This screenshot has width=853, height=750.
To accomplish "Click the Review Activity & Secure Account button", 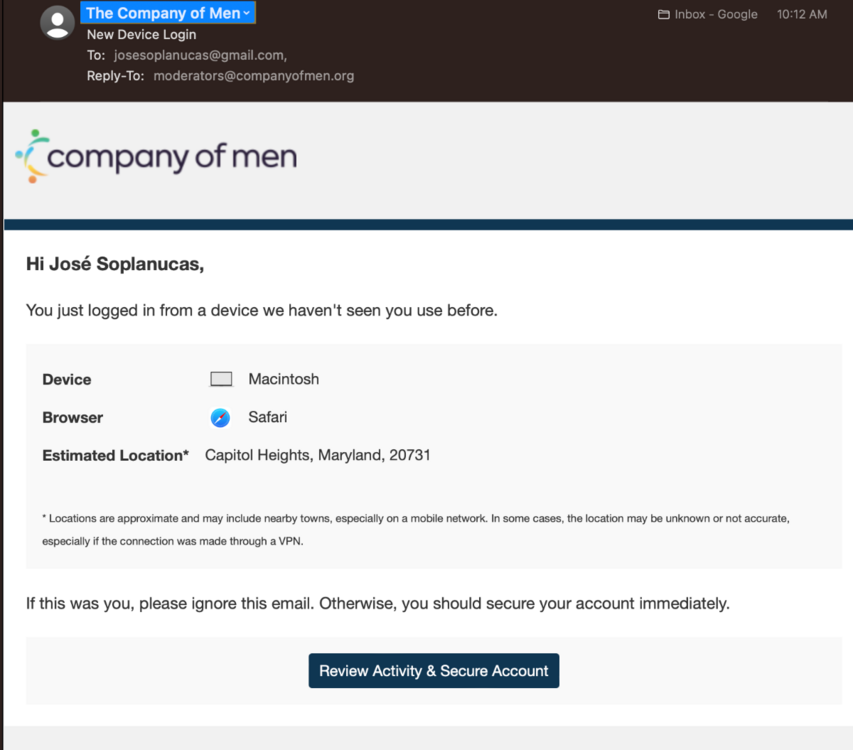I will (x=433, y=671).
